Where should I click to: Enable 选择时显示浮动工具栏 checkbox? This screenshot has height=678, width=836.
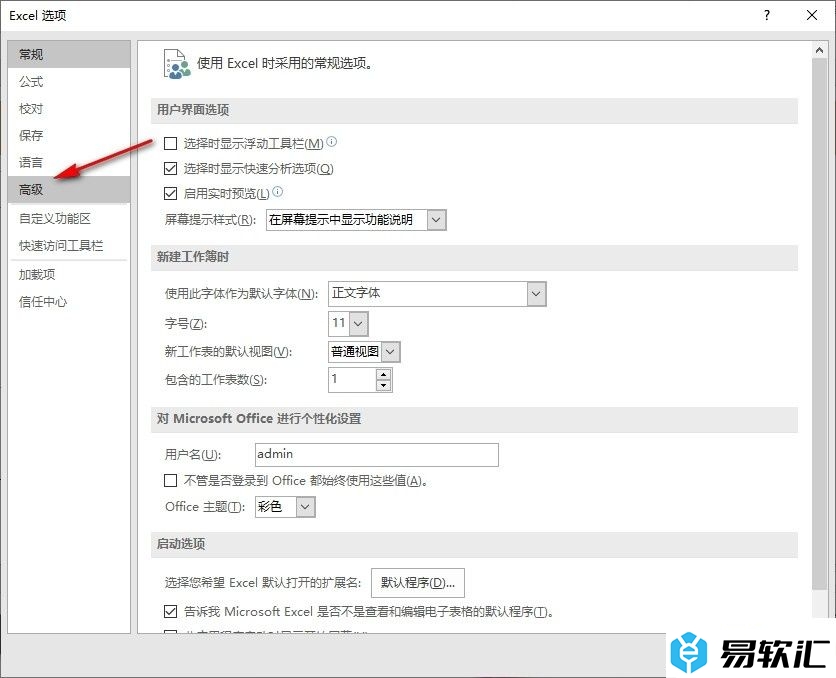pos(171,143)
